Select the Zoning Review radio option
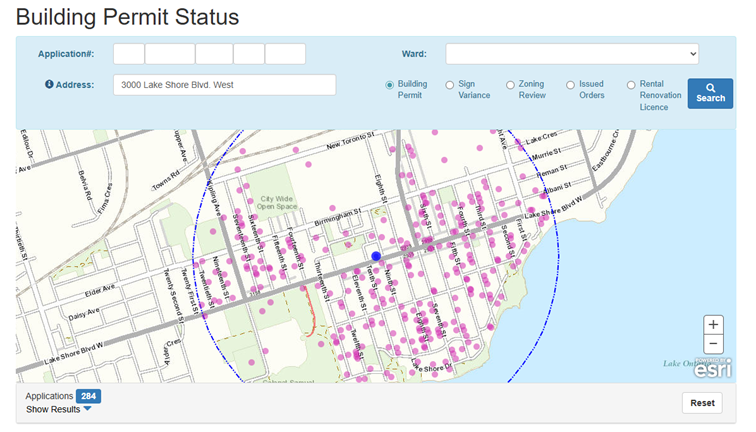This screenshot has width=756, height=432. [510, 85]
